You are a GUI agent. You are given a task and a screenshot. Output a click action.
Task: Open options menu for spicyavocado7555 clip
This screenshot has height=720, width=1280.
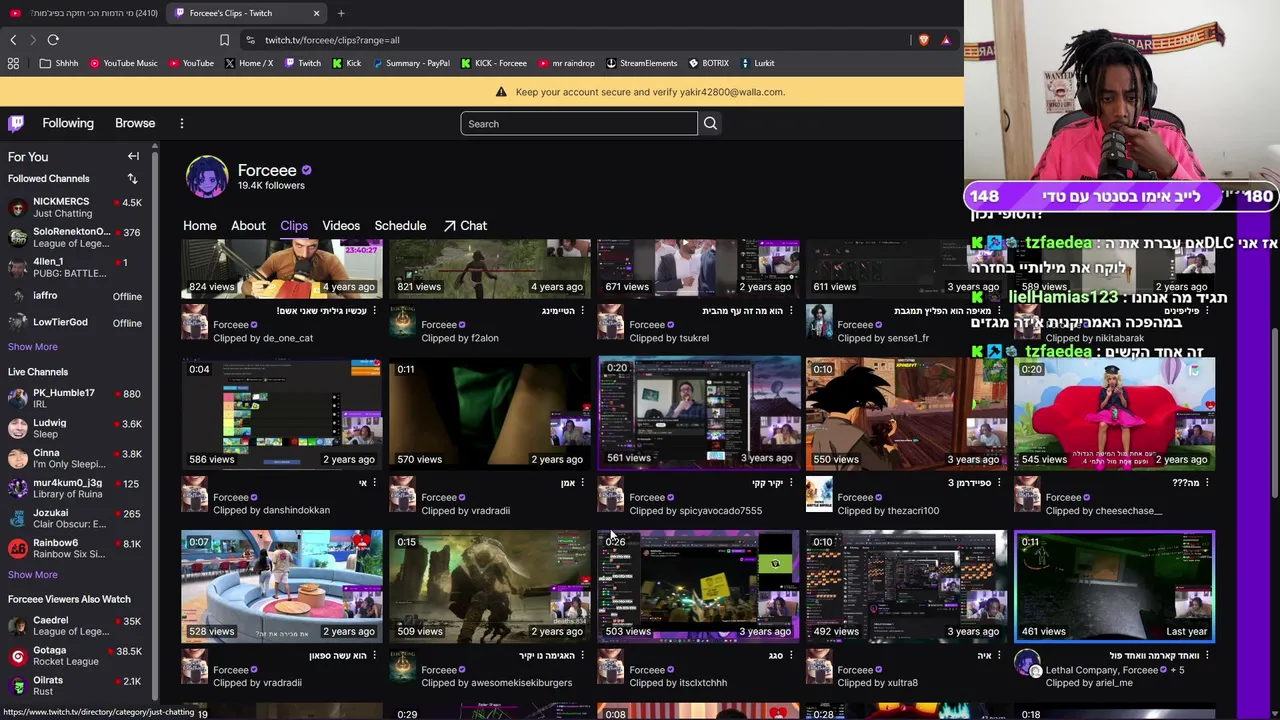click(x=791, y=483)
